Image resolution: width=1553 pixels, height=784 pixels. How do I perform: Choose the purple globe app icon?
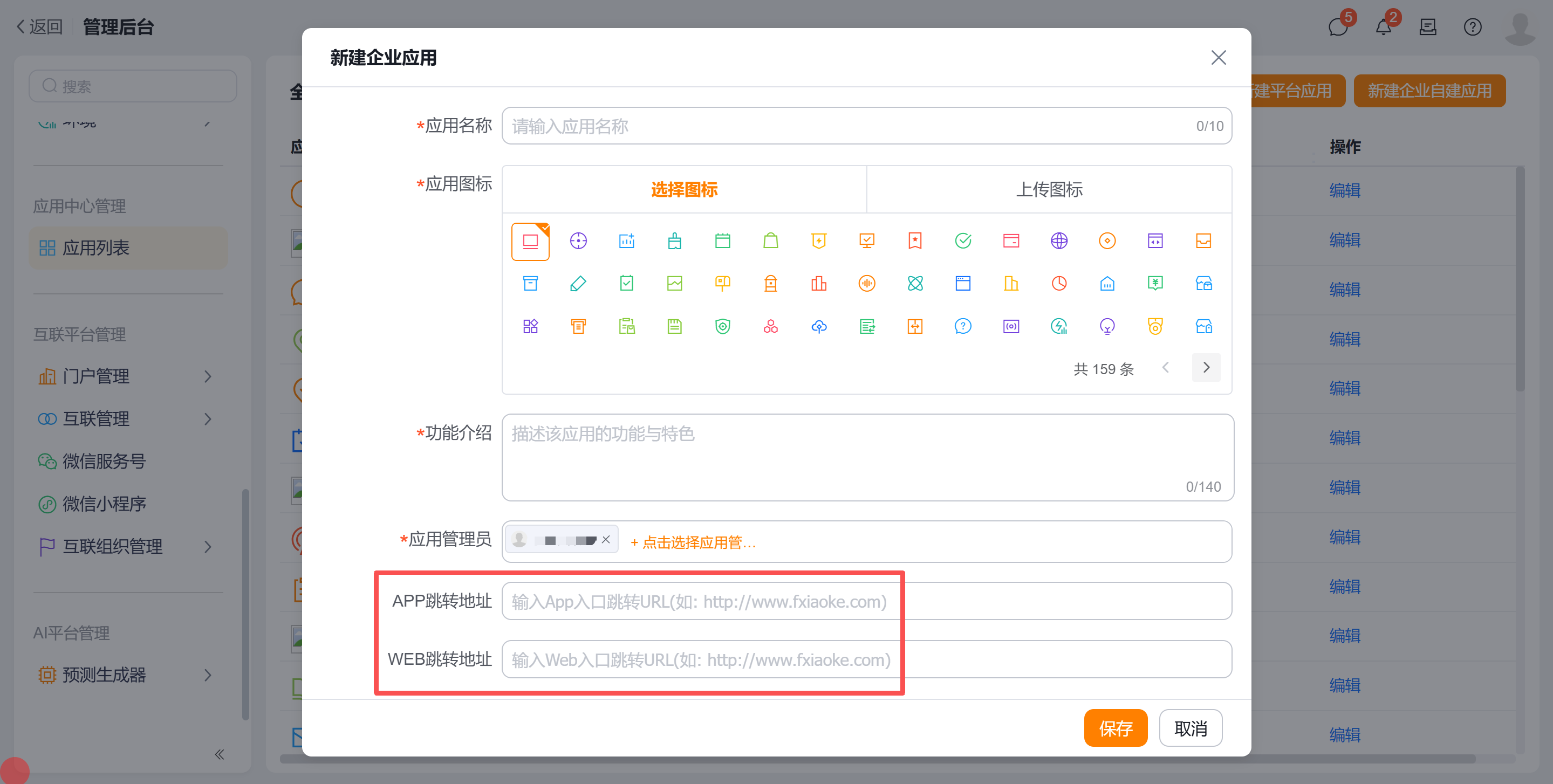1059,241
